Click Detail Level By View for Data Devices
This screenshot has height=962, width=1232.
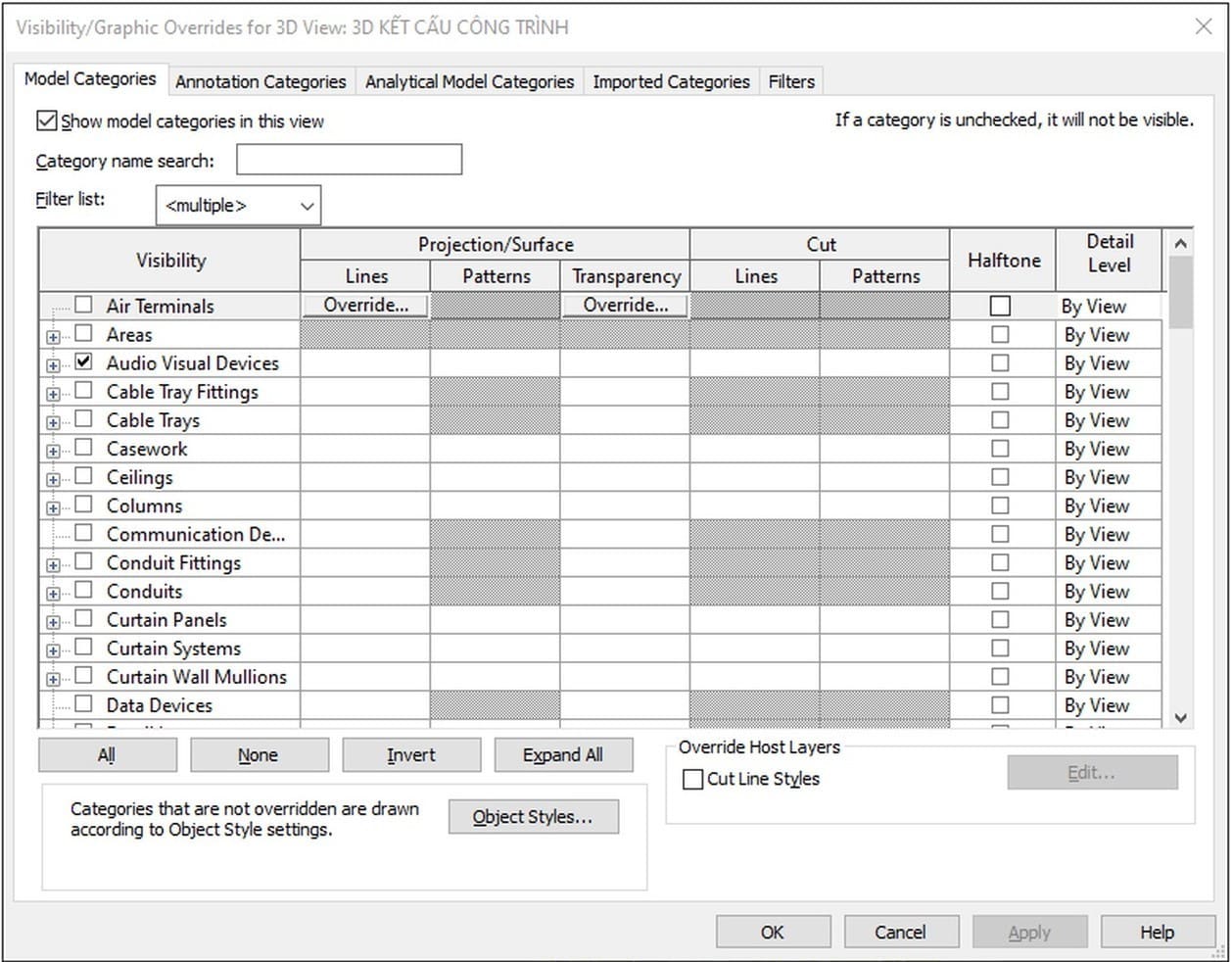point(1109,705)
